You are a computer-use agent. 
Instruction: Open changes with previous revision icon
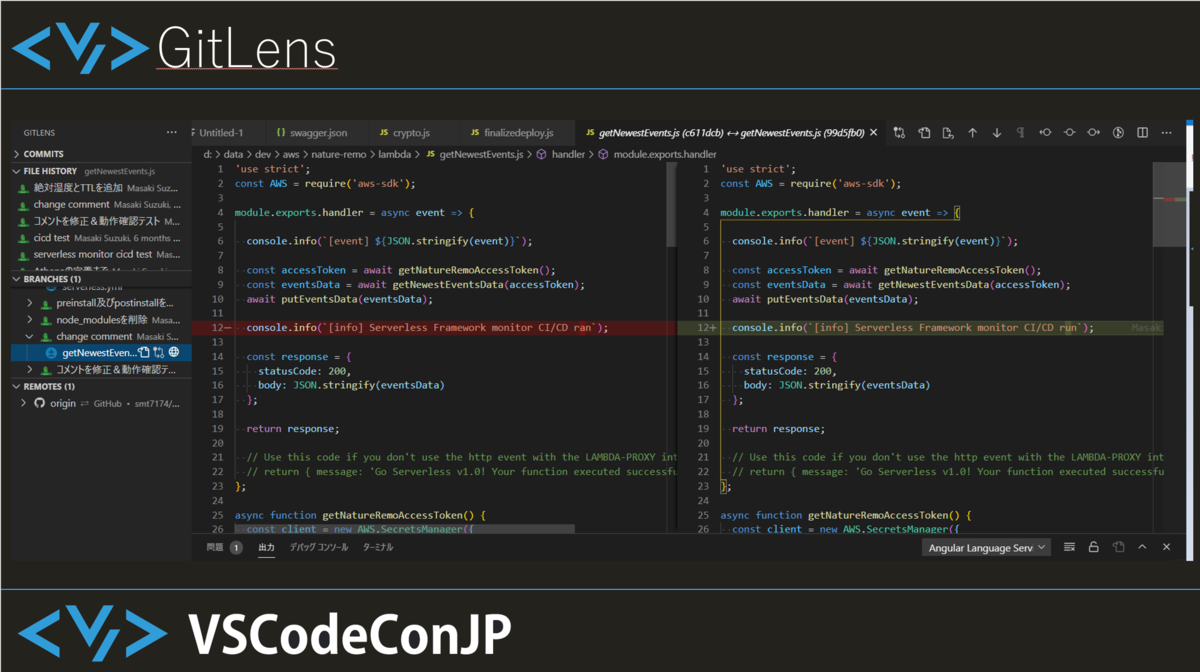click(x=1045, y=132)
